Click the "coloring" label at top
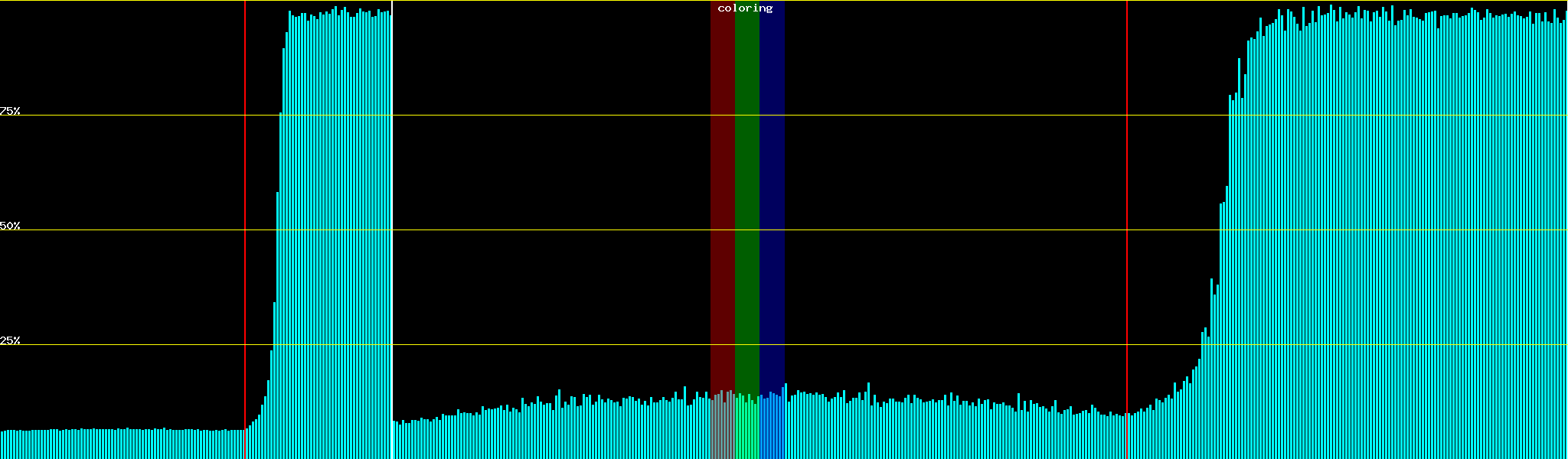 pos(745,8)
